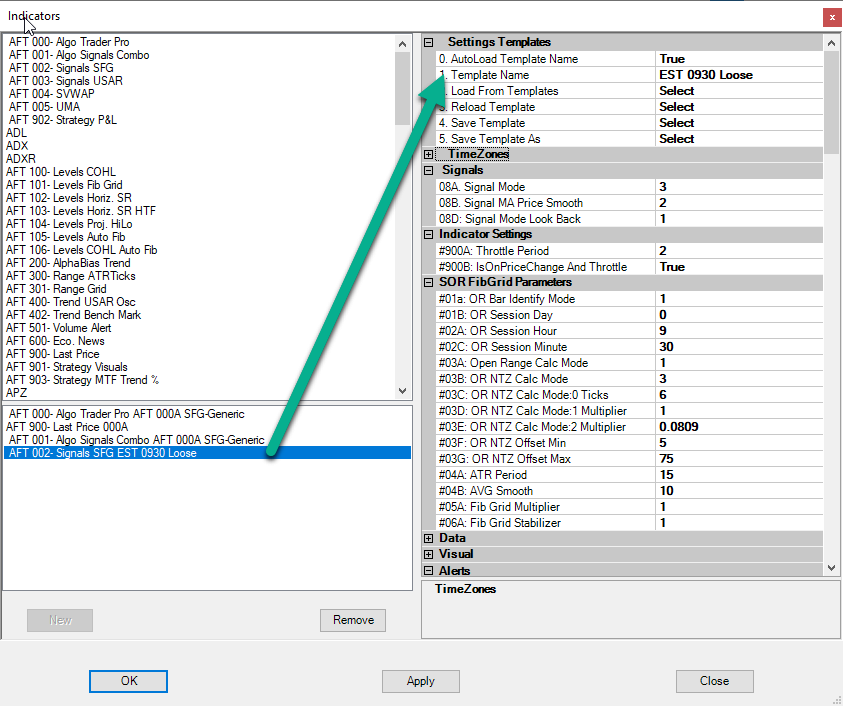843x706 pixels.
Task: Expand the TimeZones section
Action: tap(429, 155)
